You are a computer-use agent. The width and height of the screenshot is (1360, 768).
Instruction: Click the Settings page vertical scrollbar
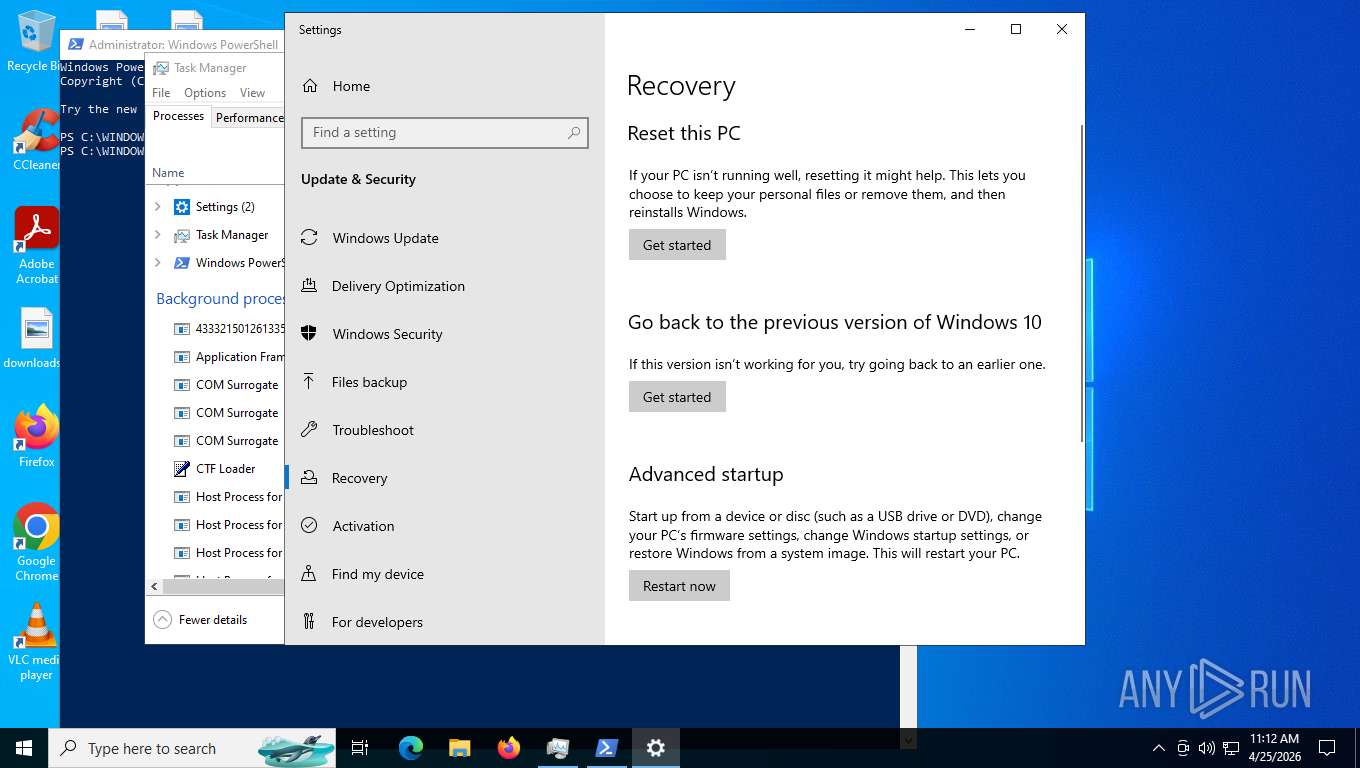coord(1081,283)
